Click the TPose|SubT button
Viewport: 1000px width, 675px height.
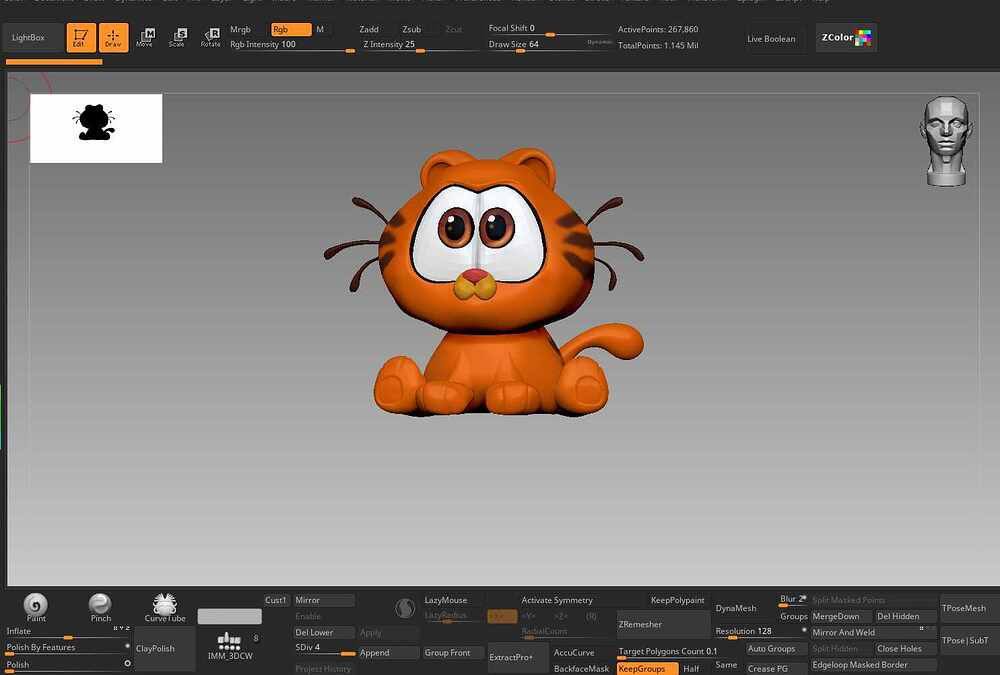[x=969, y=641]
